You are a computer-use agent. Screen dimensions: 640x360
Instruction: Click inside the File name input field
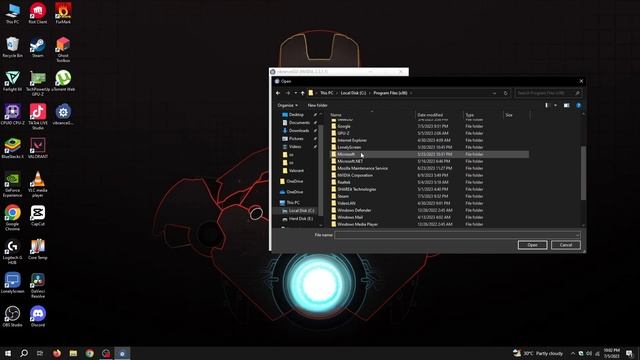click(454, 235)
